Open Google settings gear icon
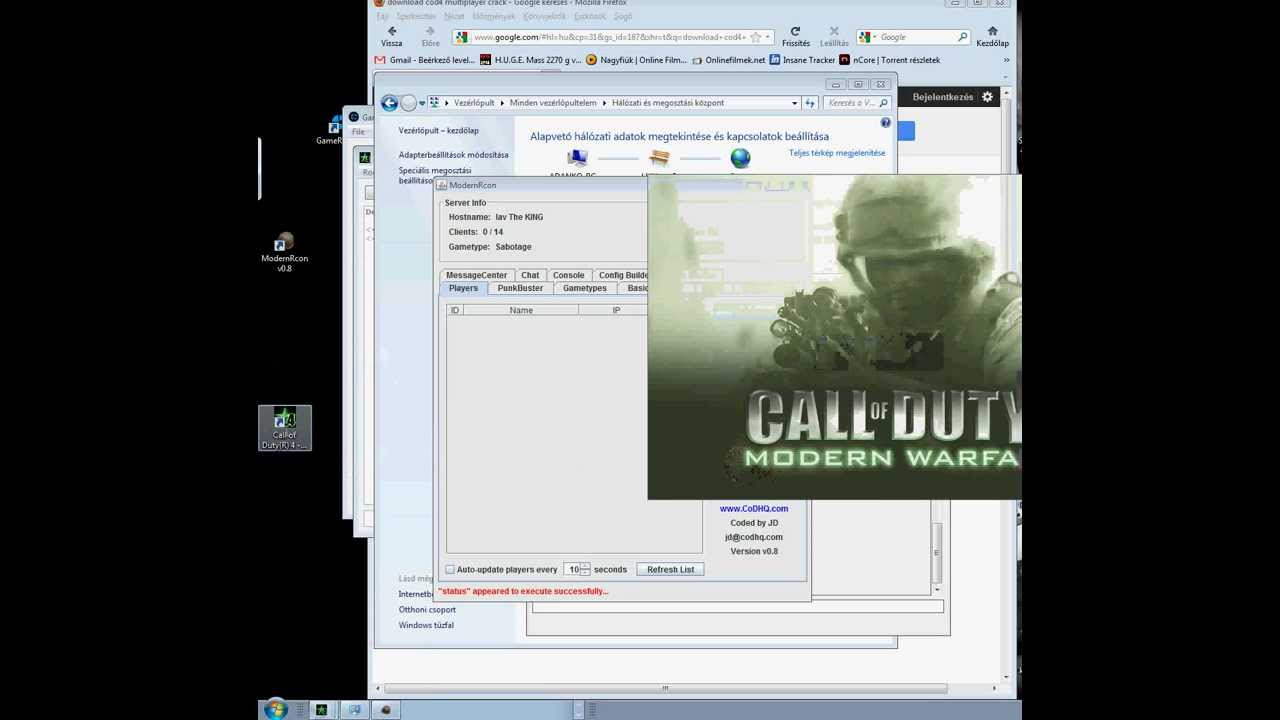The image size is (1280, 720). 987,97
